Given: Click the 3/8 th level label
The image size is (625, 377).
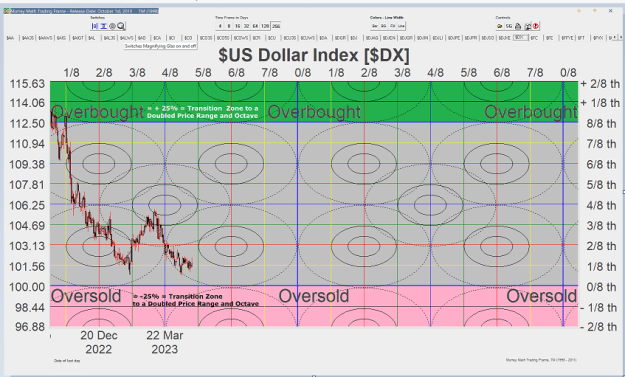Looking at the screenshot, I should [x=601, y=226].
